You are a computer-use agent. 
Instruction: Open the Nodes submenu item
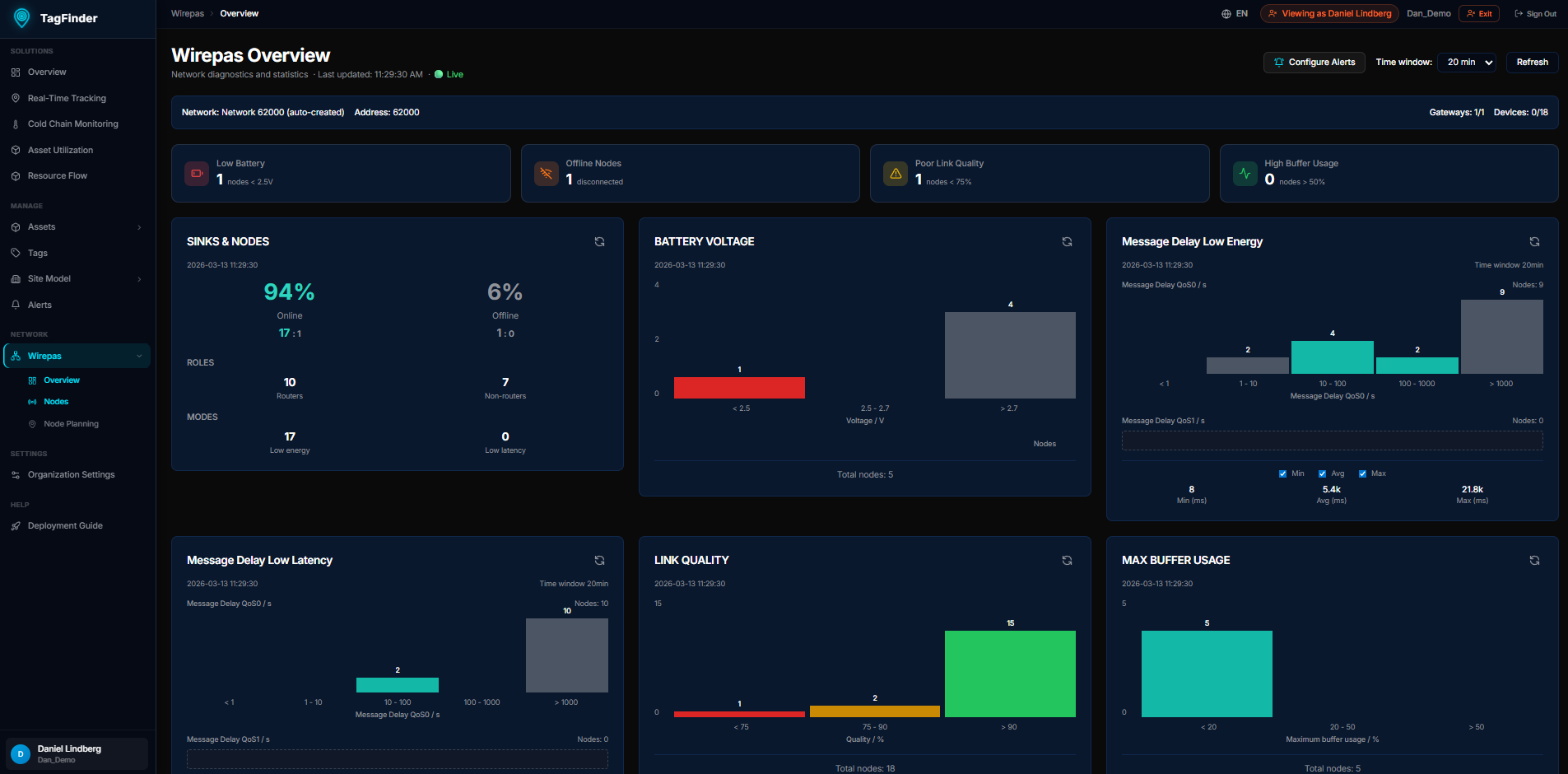(56, 402)
